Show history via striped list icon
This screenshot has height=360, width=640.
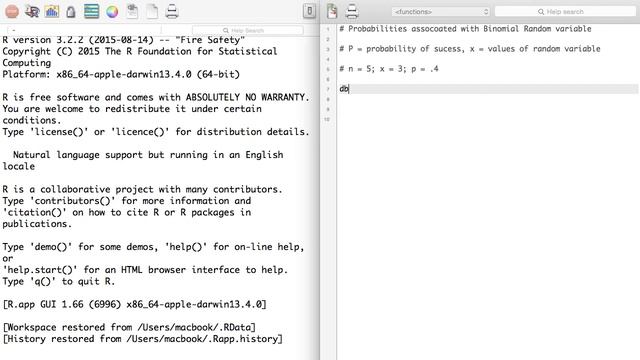91,11
